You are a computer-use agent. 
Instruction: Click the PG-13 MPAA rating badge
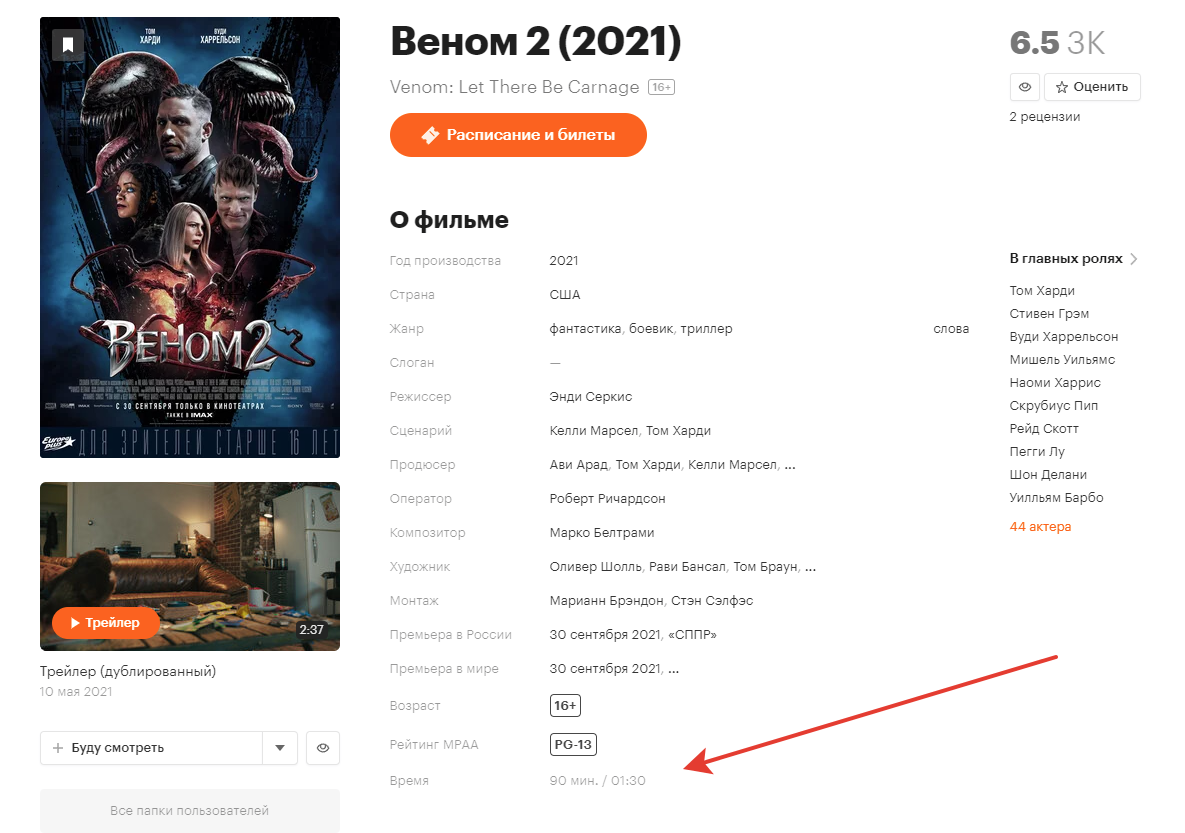(573, 744)
